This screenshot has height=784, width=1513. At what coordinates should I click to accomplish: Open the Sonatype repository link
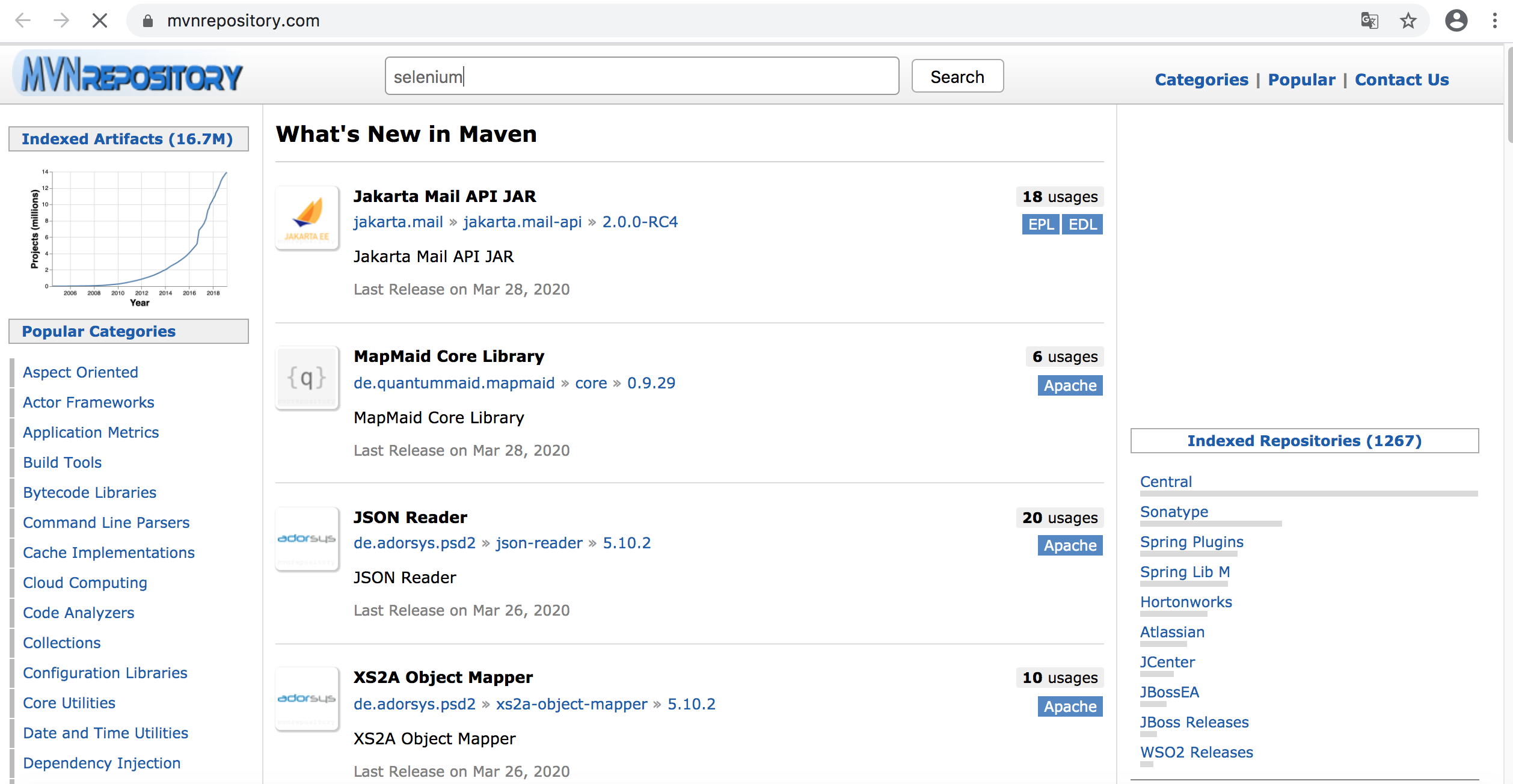click(x=1174, y=512)
